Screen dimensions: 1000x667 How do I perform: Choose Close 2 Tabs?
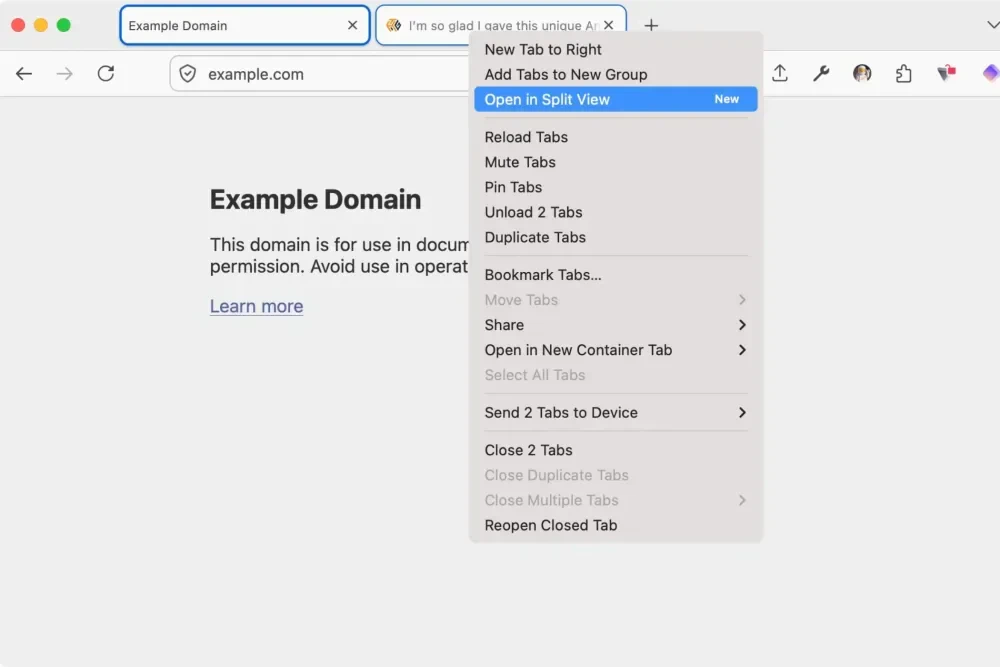tap(615, 450)
